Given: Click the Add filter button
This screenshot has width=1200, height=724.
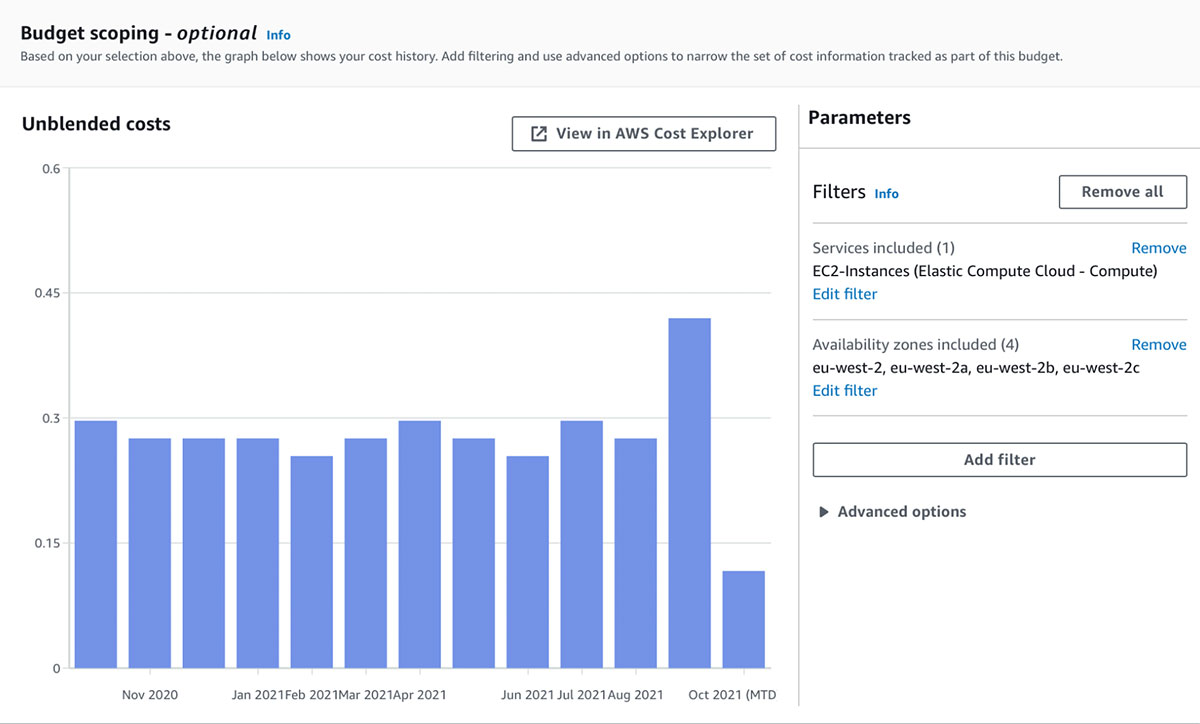Looking at the screenshot, I should point(999,460).
